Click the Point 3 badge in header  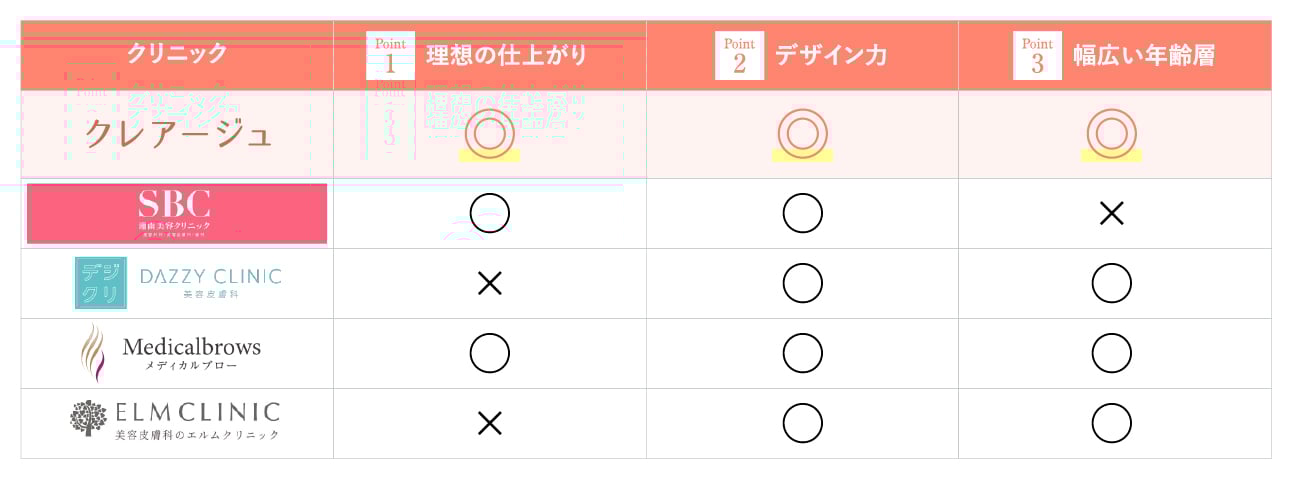(1037, 55)
